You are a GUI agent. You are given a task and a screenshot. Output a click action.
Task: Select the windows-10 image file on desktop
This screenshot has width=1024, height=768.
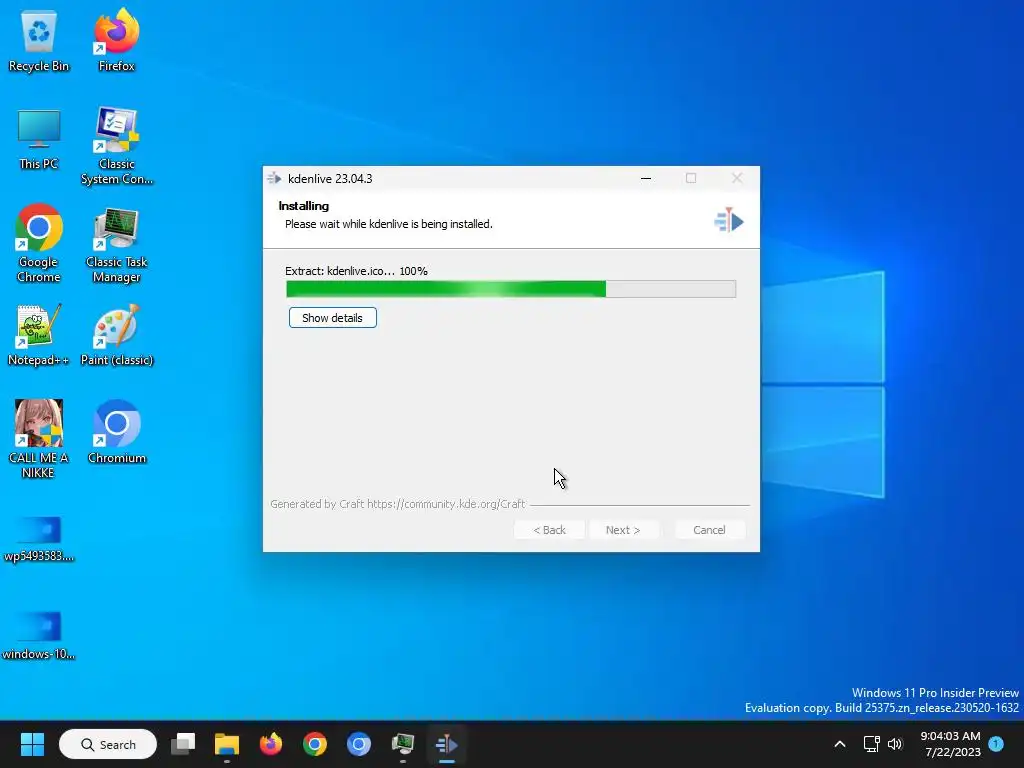(x=39, y=636)
